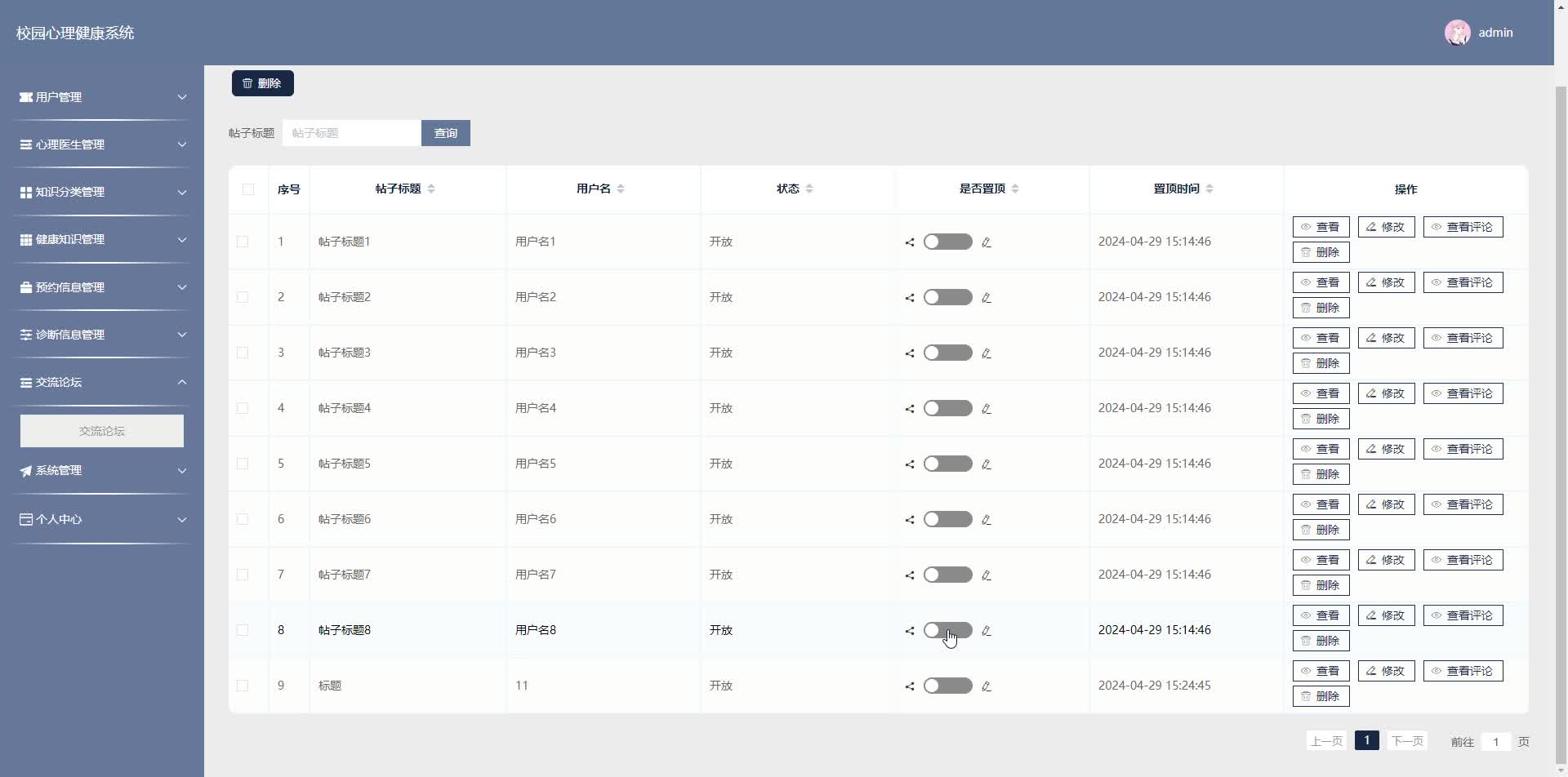Sort by 是否置顶 column arrows
The image size is (1568, 777).
(x=1015, y=189)
